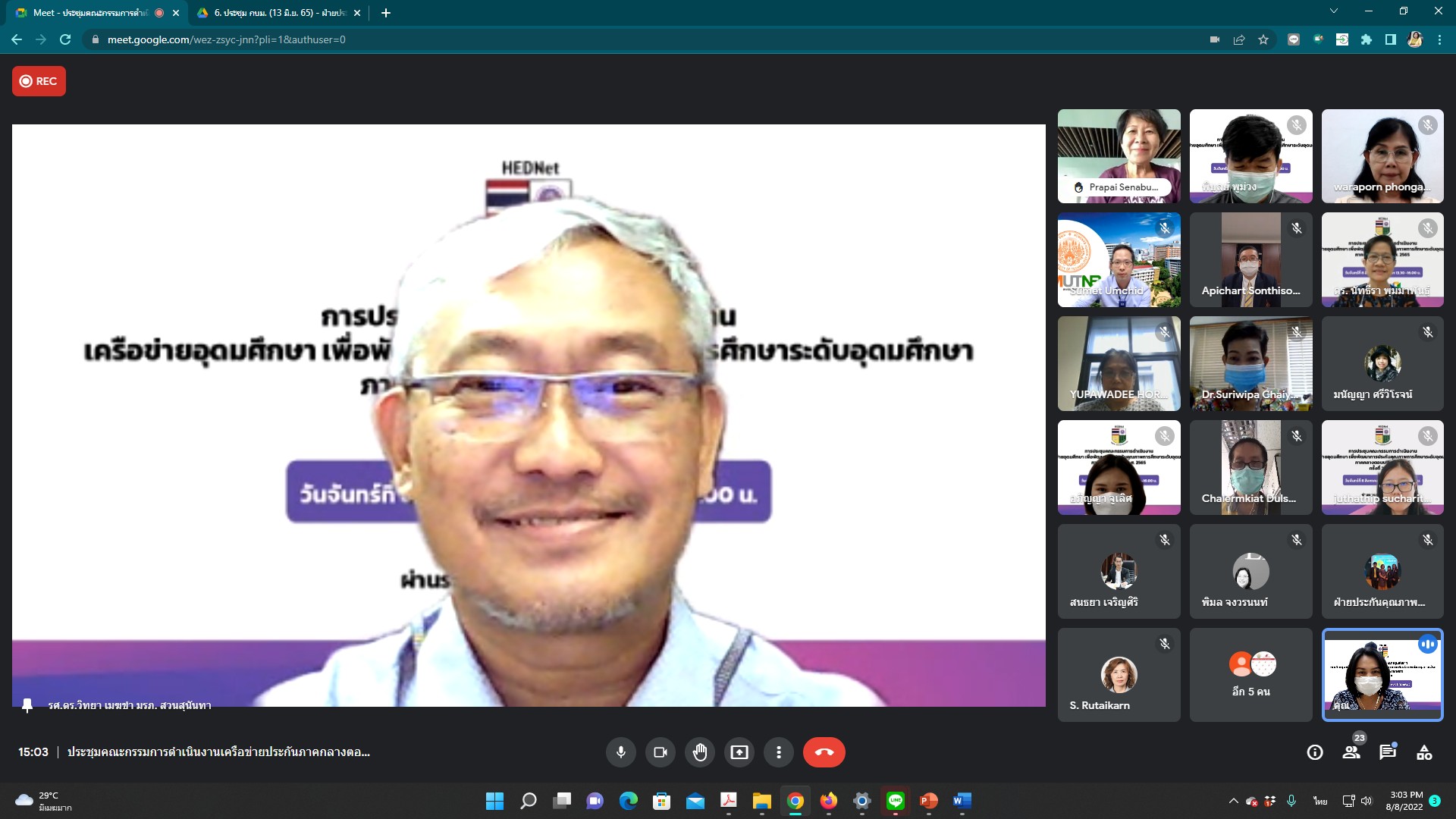The width and height of the screenshot is (1456, 819).
Task: Leave the call with red hang-up button
Action: [x=824, y=752]
